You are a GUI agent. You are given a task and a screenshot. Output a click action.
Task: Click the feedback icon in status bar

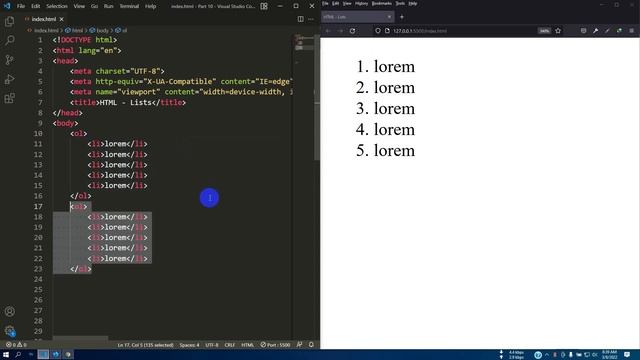coord(300,345)
